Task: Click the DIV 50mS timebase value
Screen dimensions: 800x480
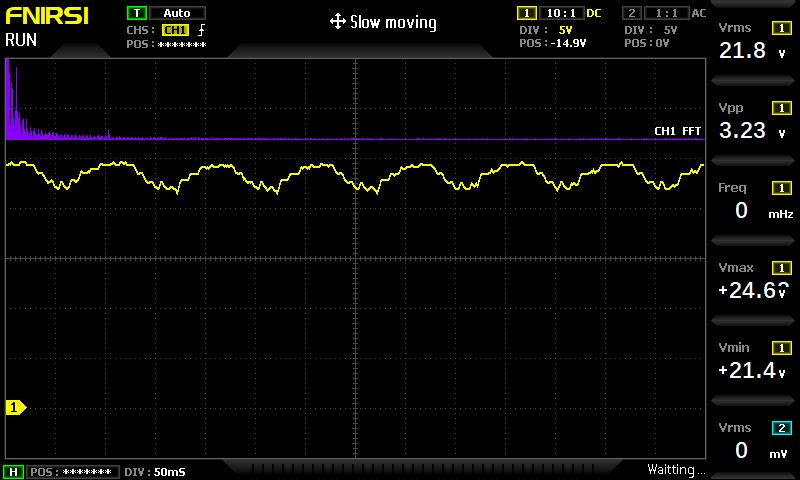Action: (x=170, y=472)
